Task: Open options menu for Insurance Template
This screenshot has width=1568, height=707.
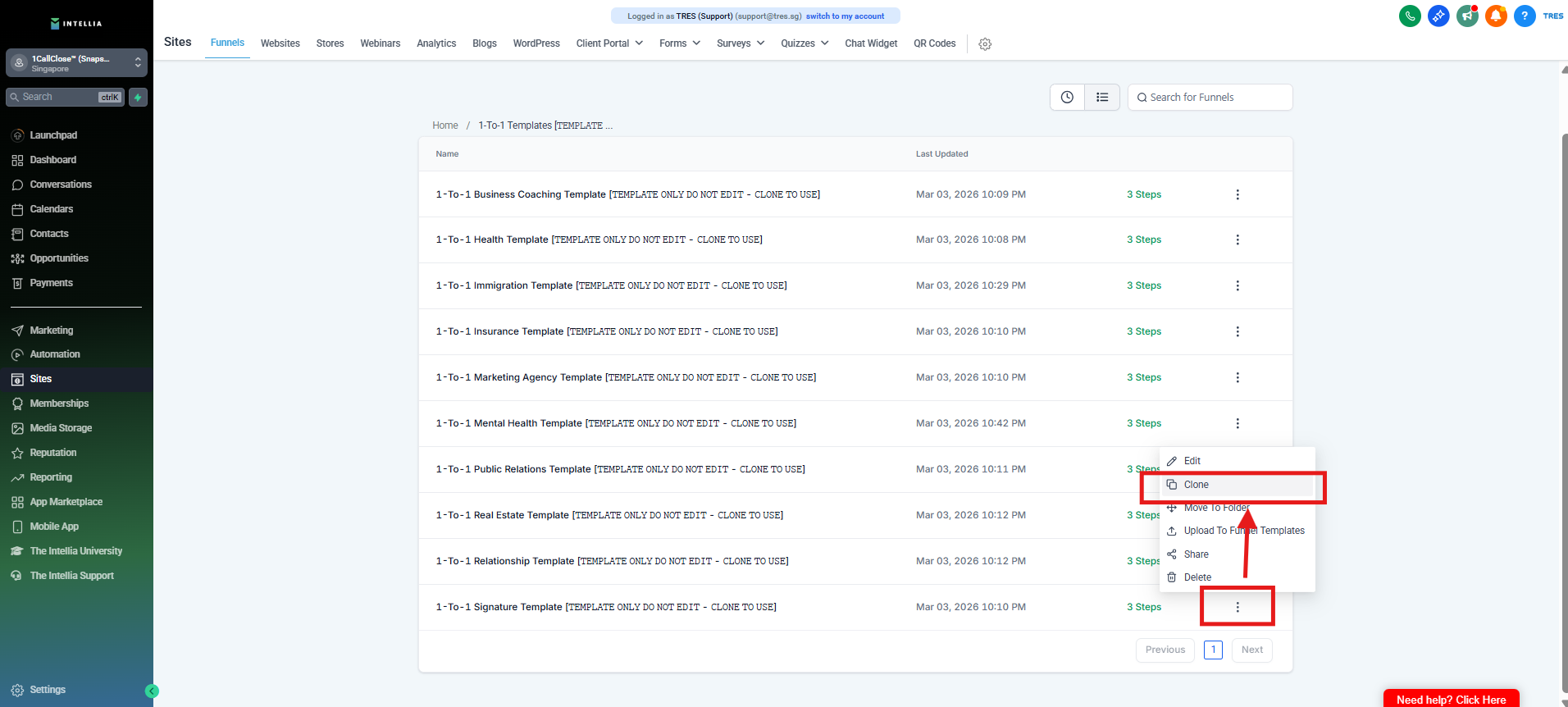Action: [1238, 331]
